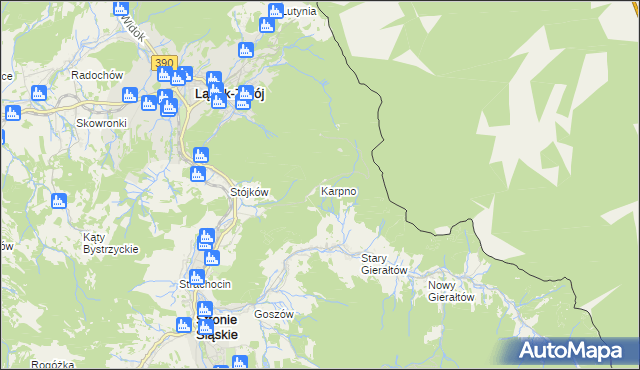
Task: Click the factory icon southeast of Radochów label
Action: coord(130,95)
